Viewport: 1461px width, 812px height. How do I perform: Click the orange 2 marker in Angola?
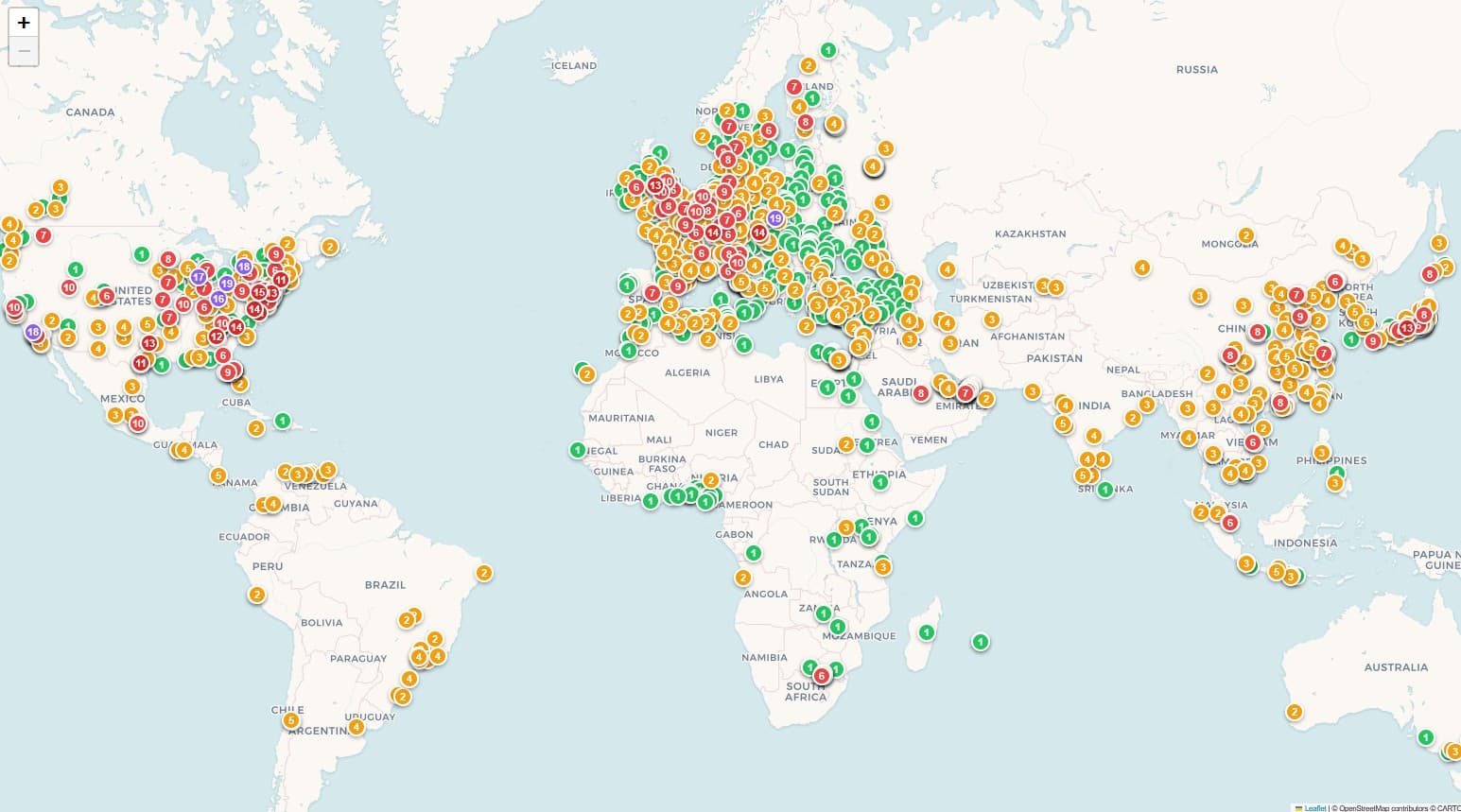click(x=742, y=578)
